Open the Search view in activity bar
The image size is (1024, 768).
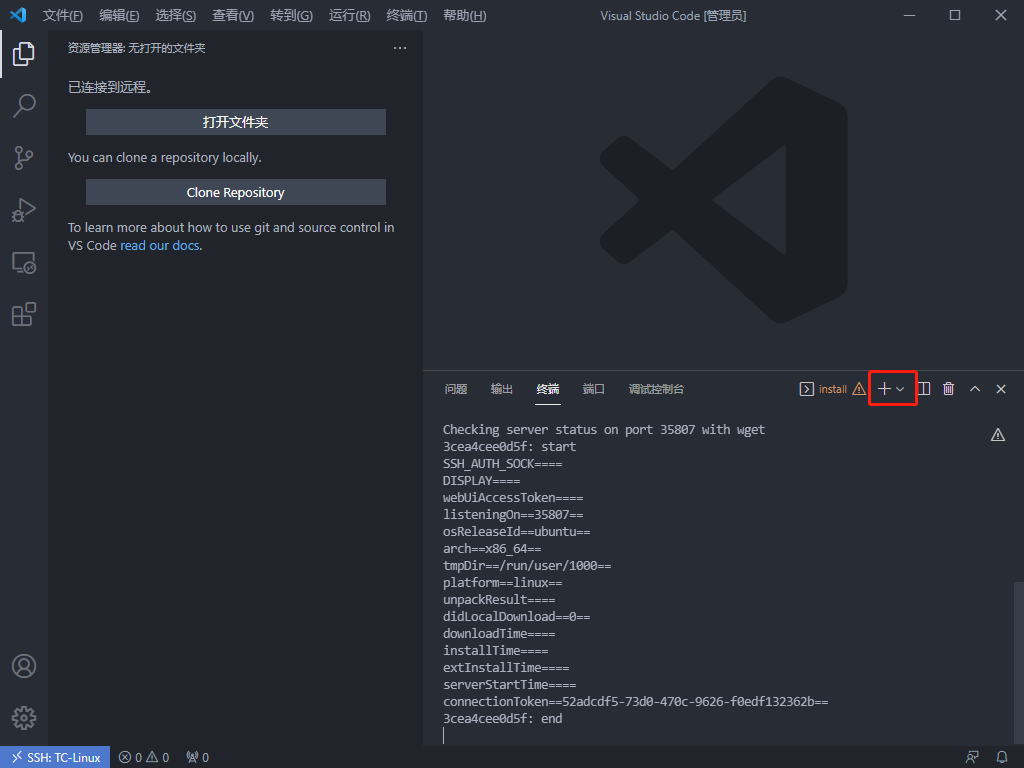24,106
